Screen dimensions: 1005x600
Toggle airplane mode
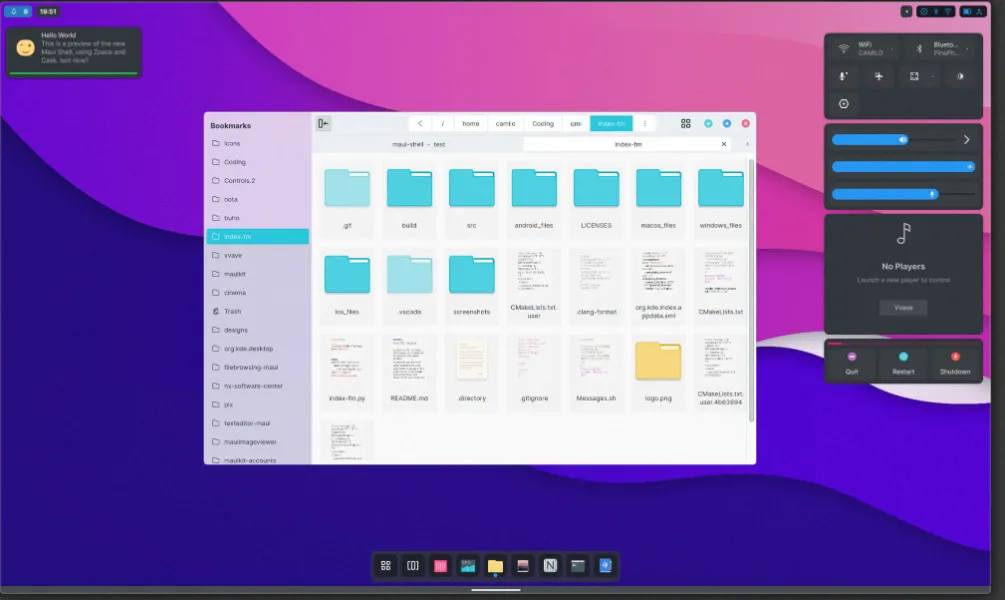[x=879, y=76]
